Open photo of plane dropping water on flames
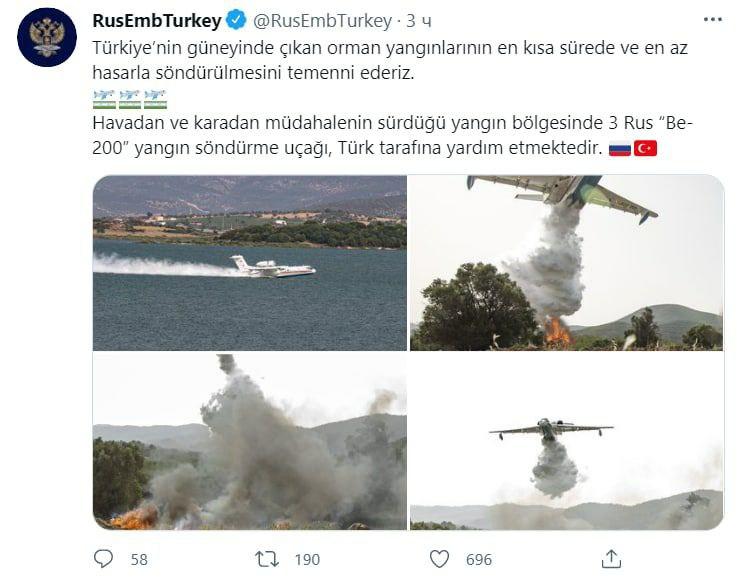 566,263
